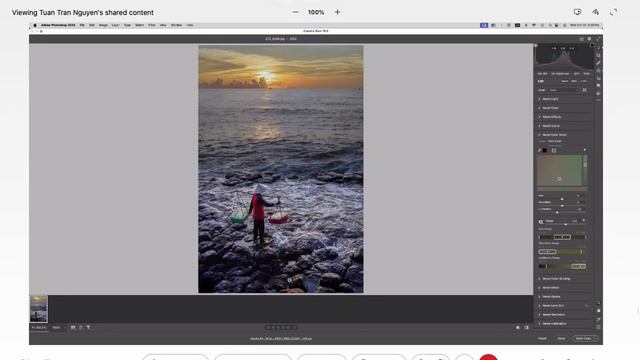Switch to Point Color tab in Color Mixer
Viewport: 640px width, 360px height.
click(555, 141)
